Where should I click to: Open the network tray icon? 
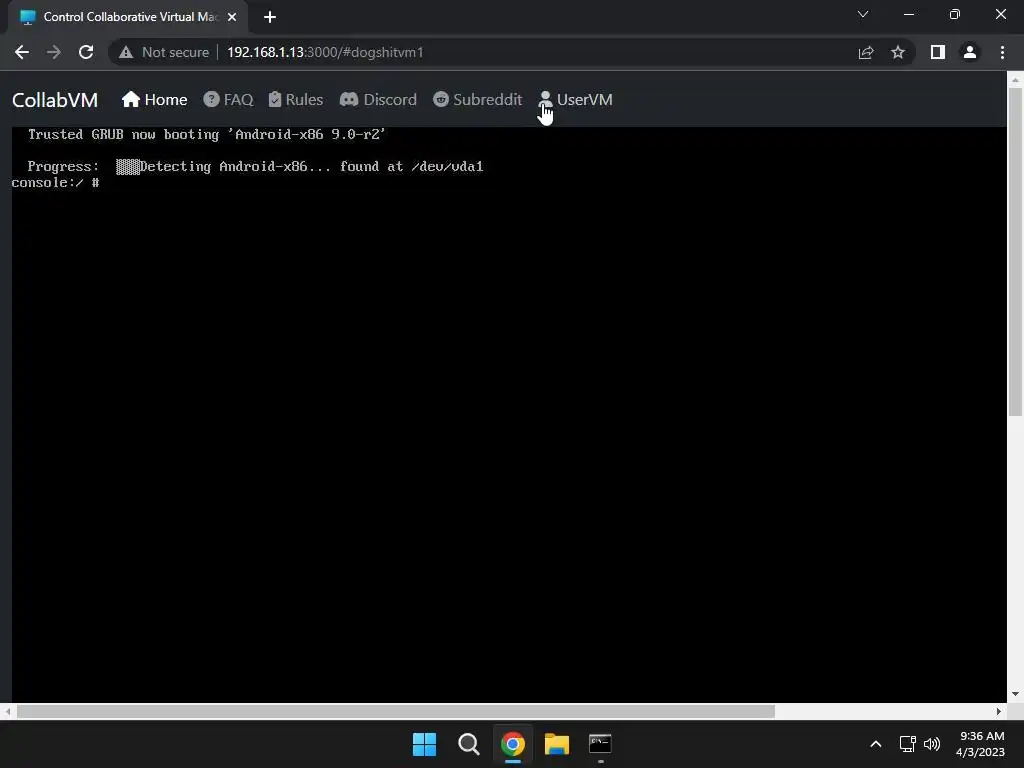tap(907, 744)
